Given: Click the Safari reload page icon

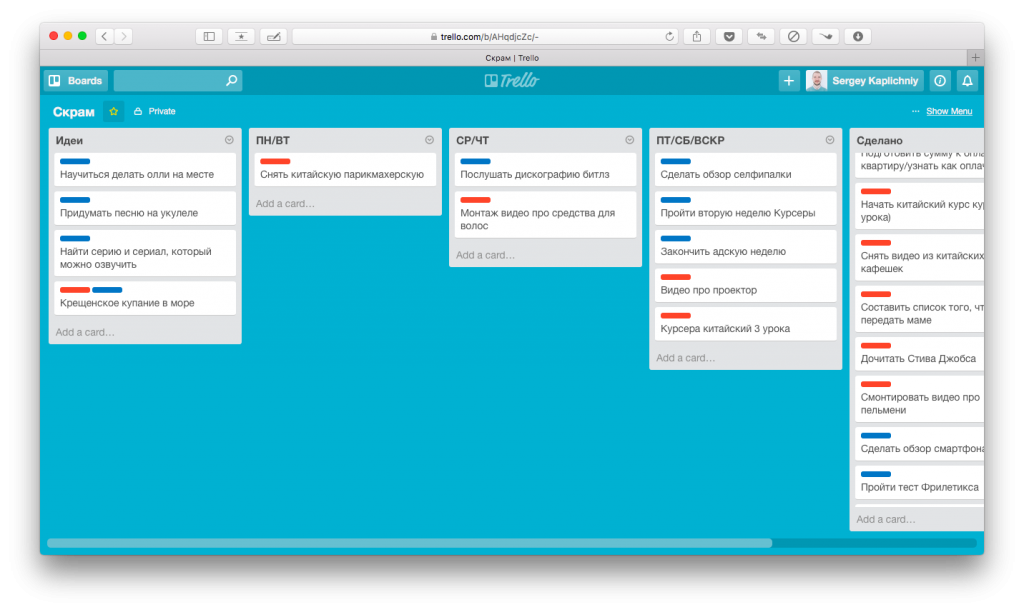Looking at the screenshot, I should coord(671,35).
